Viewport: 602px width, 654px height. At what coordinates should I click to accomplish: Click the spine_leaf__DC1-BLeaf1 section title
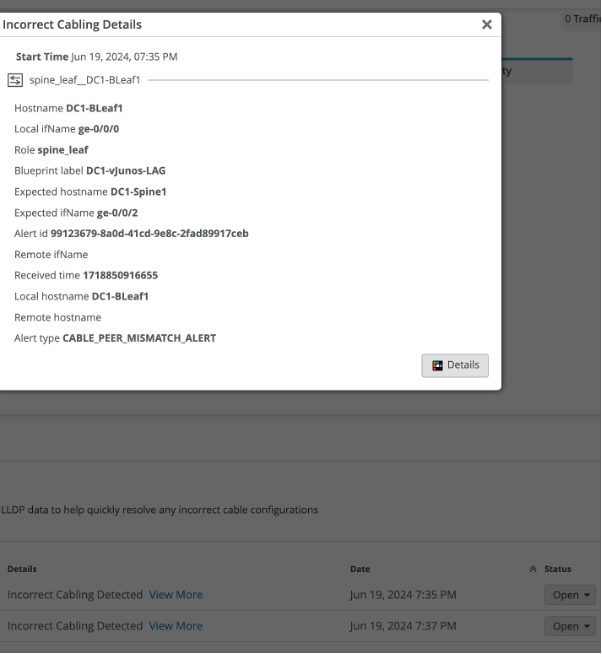tap(85, 80)
